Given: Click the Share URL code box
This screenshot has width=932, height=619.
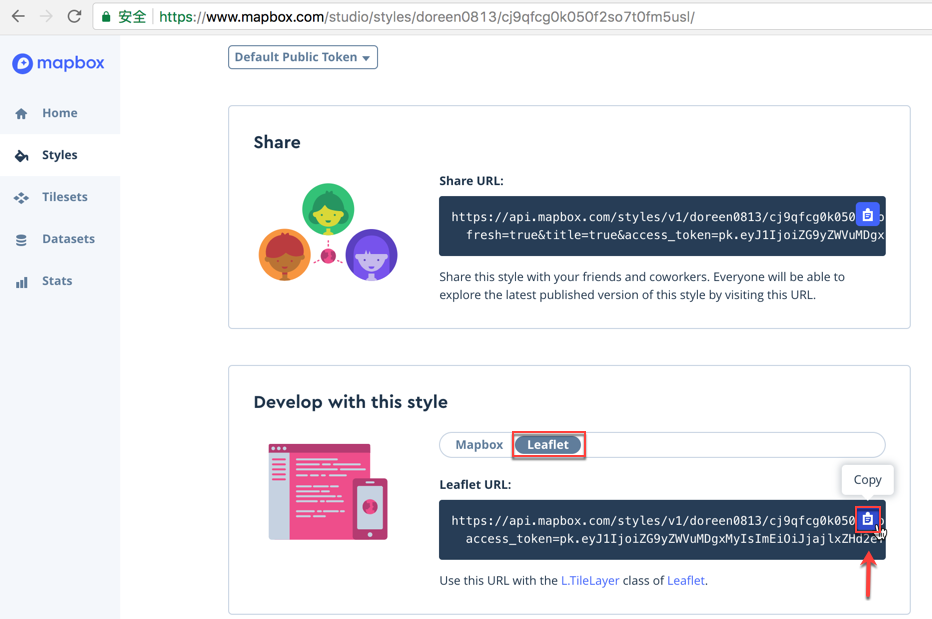Looking at the screenshot, I should [662, 226].
